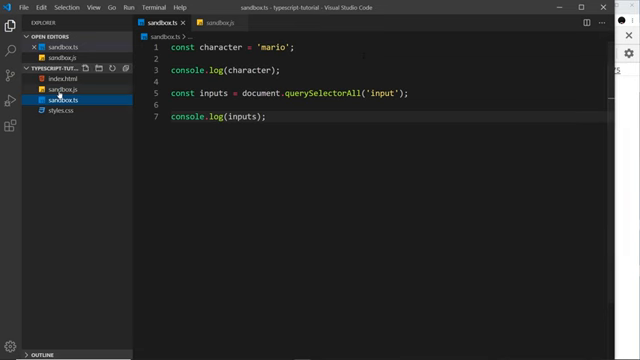Open the Search view in activity bar
The image size is (640, 360).
(10, 51)
